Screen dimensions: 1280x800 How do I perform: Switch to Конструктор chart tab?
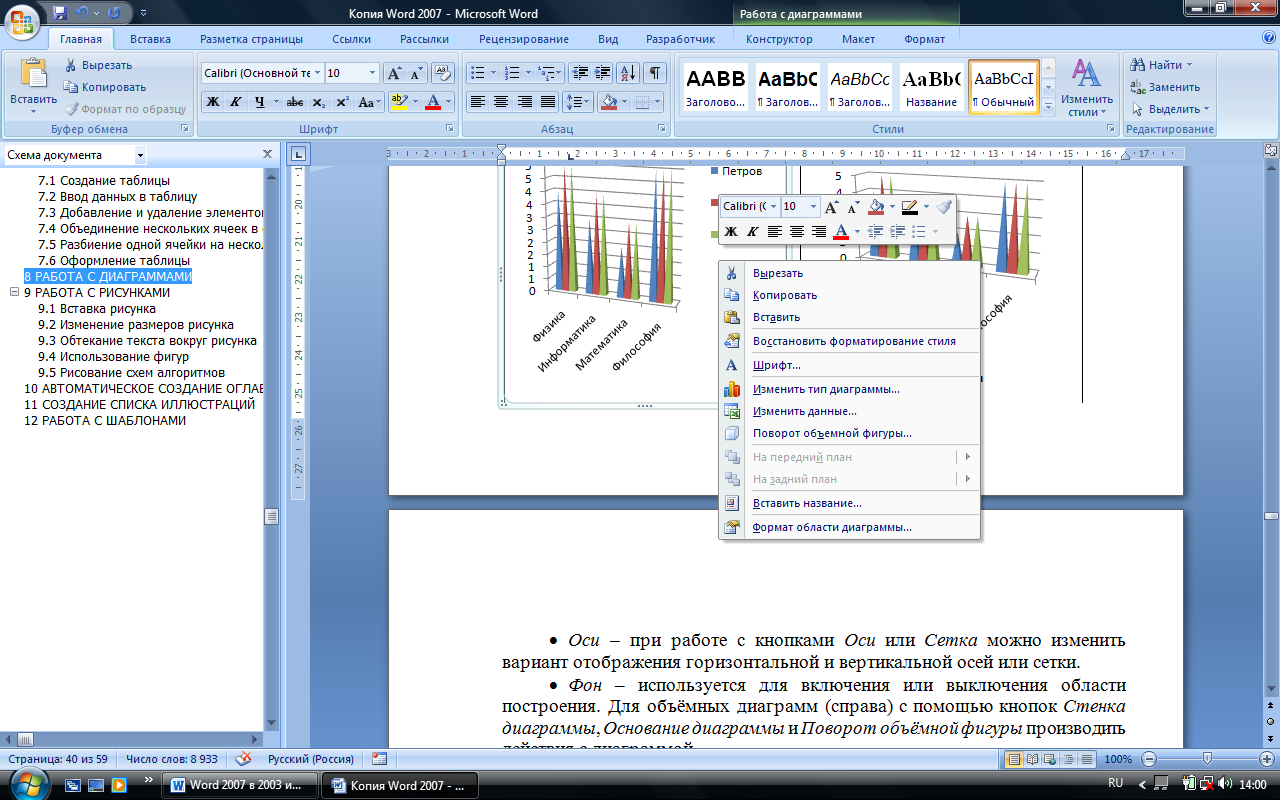tap(779, 39)
